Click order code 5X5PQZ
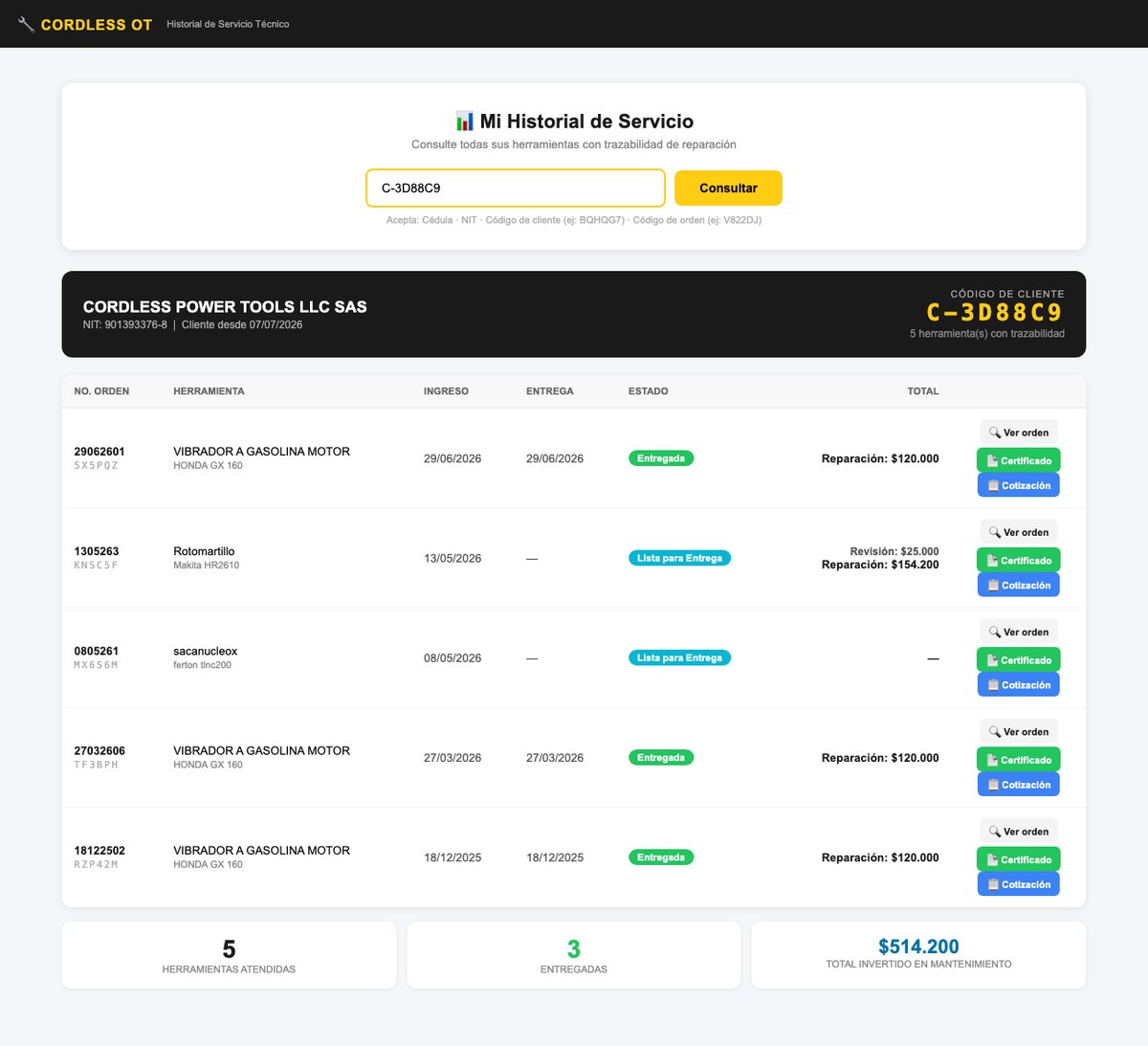Viewport: 1148px width, 1046px height. pyautogui.click(x=96, y=466)
